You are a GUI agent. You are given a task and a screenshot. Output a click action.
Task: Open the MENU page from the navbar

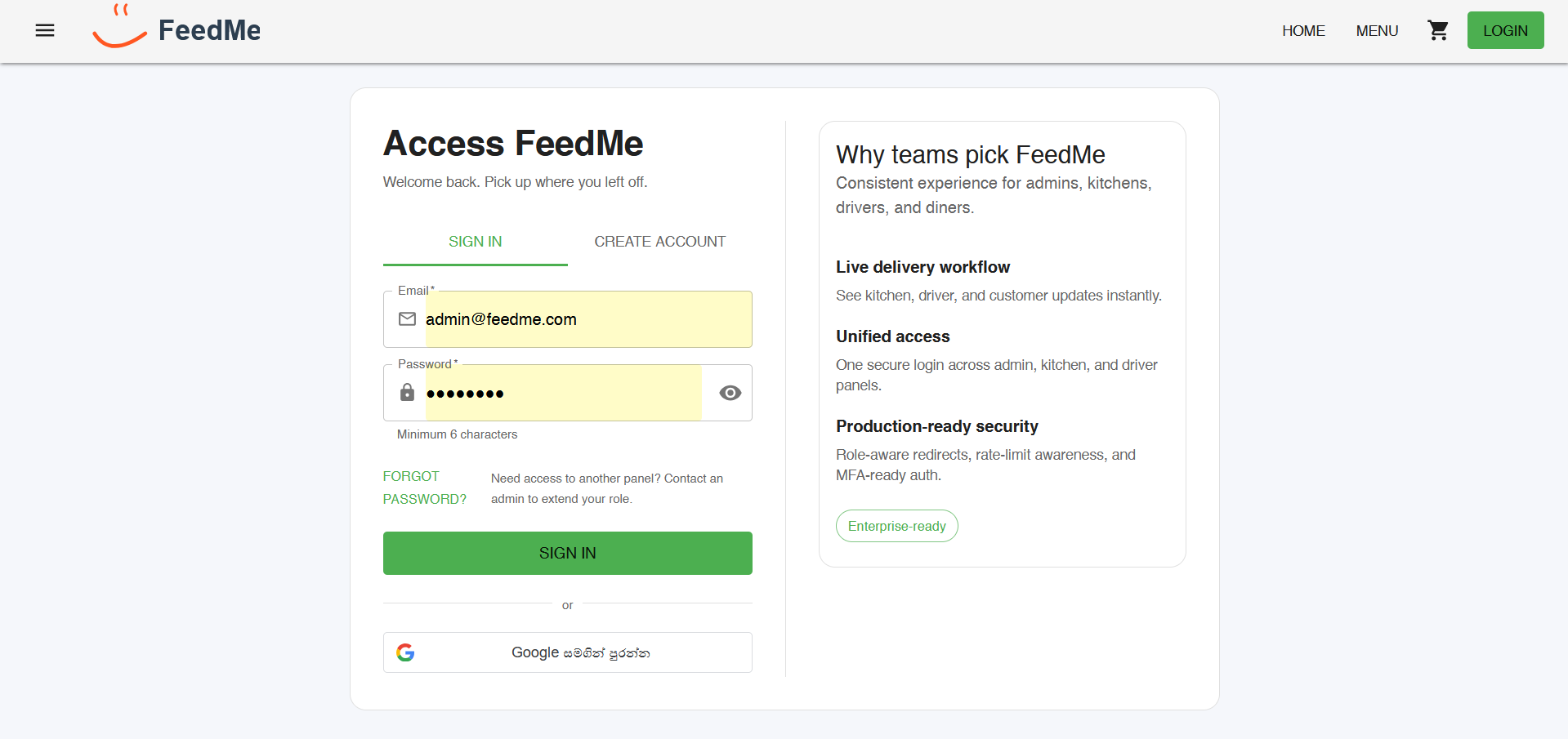pyautogui.click(x=1376, y=30)
